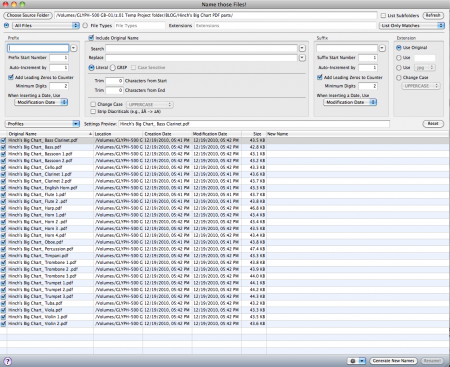This screenshot has width=450, height=367.
Task: Click the File Types input field
Action: pos(140,25)
